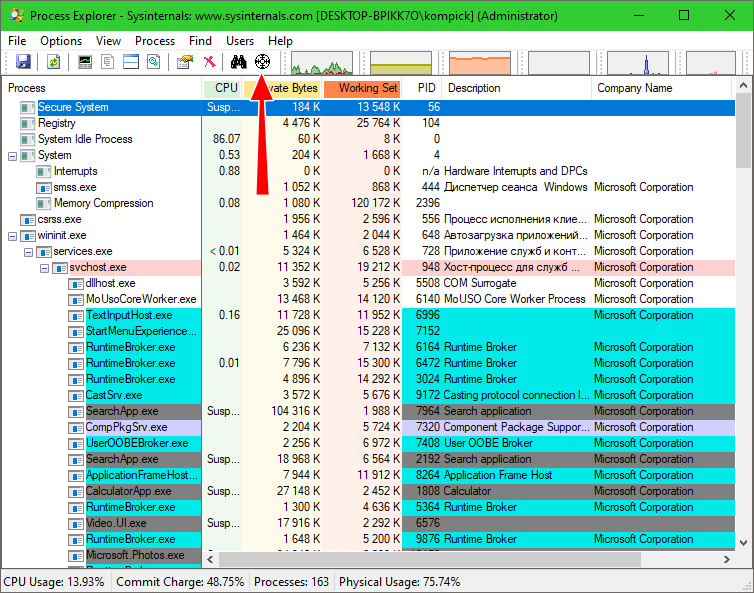Open the Help menu

[280, 41]
